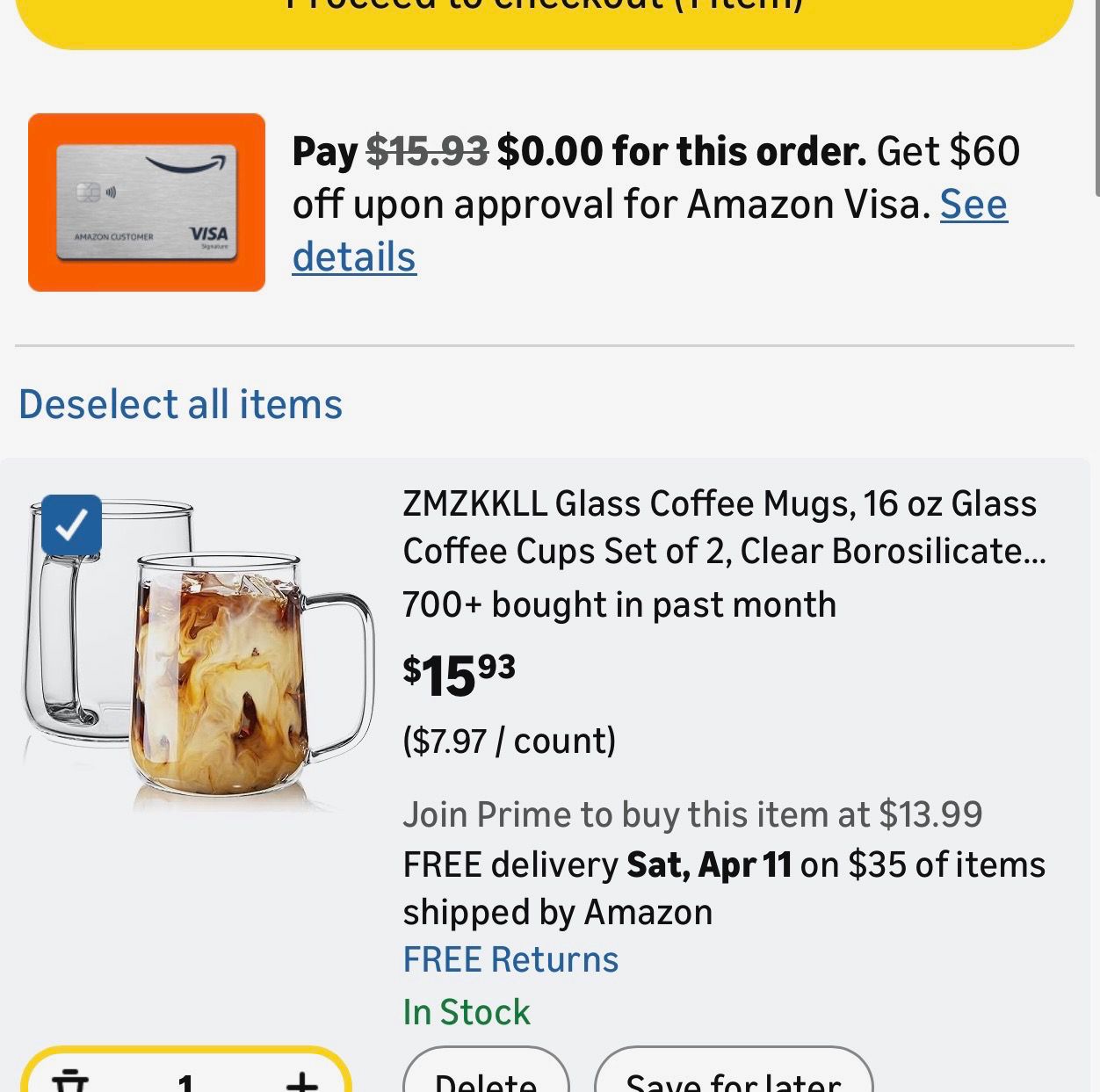Increase quantity with the plus icon
This screenshot has height=1092, width=1100.
pyautogui.click(x=301, y=1081)
